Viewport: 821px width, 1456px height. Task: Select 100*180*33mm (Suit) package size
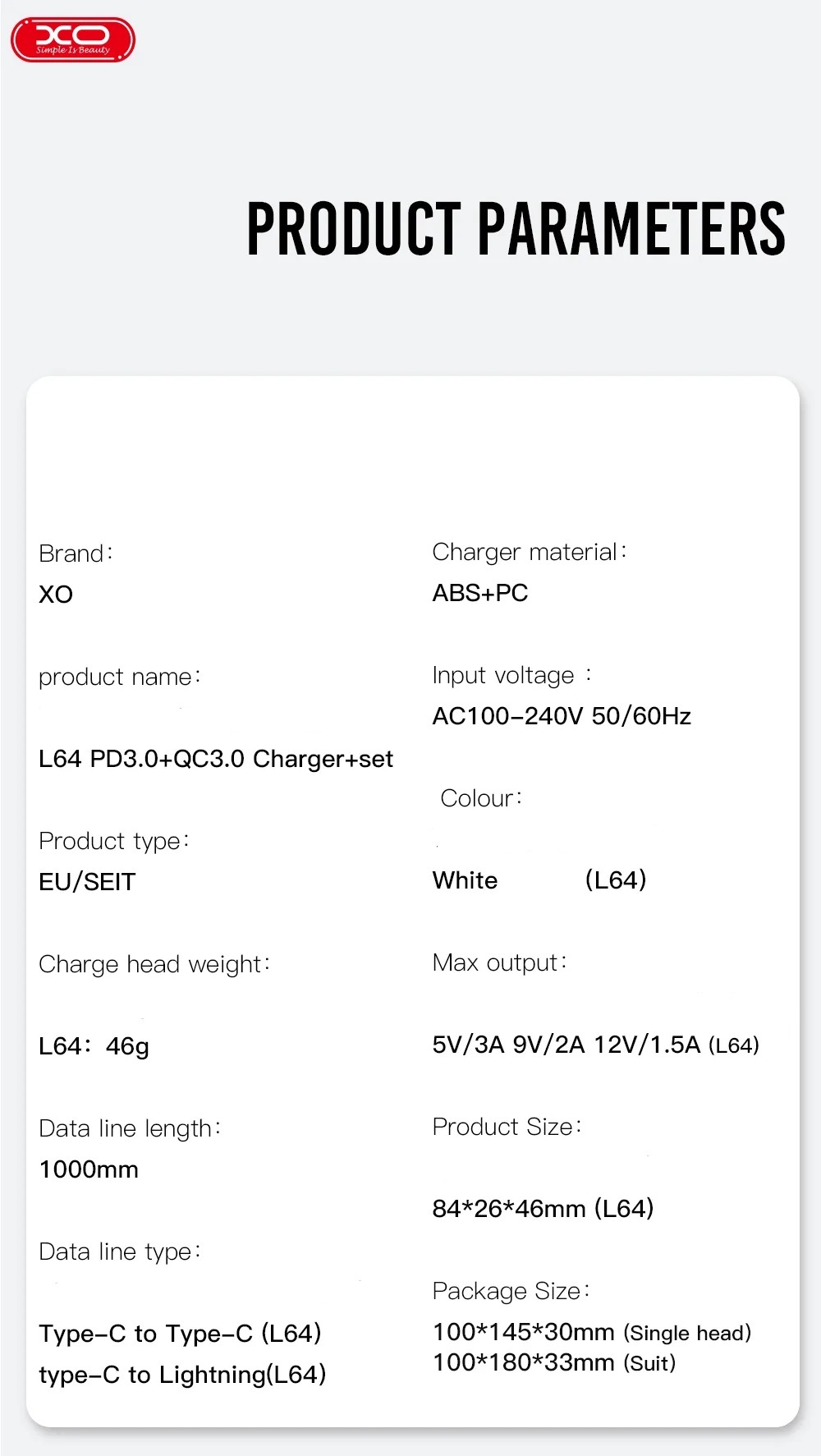tap(554, 1362)
